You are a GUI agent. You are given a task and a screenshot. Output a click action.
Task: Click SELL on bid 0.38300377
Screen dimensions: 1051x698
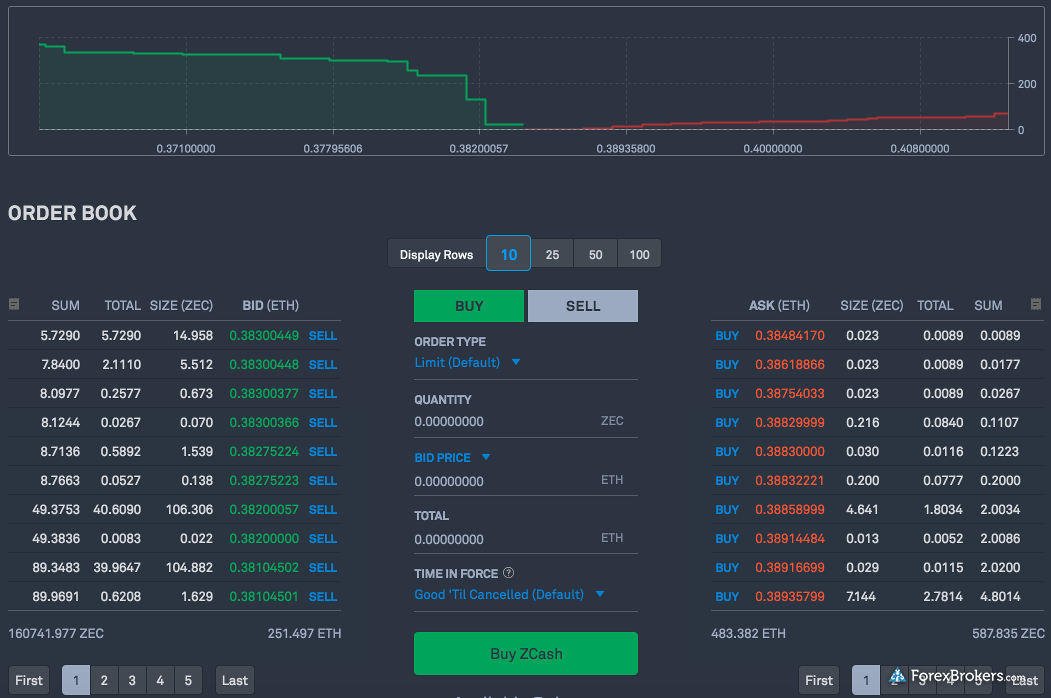pos(322,394)
